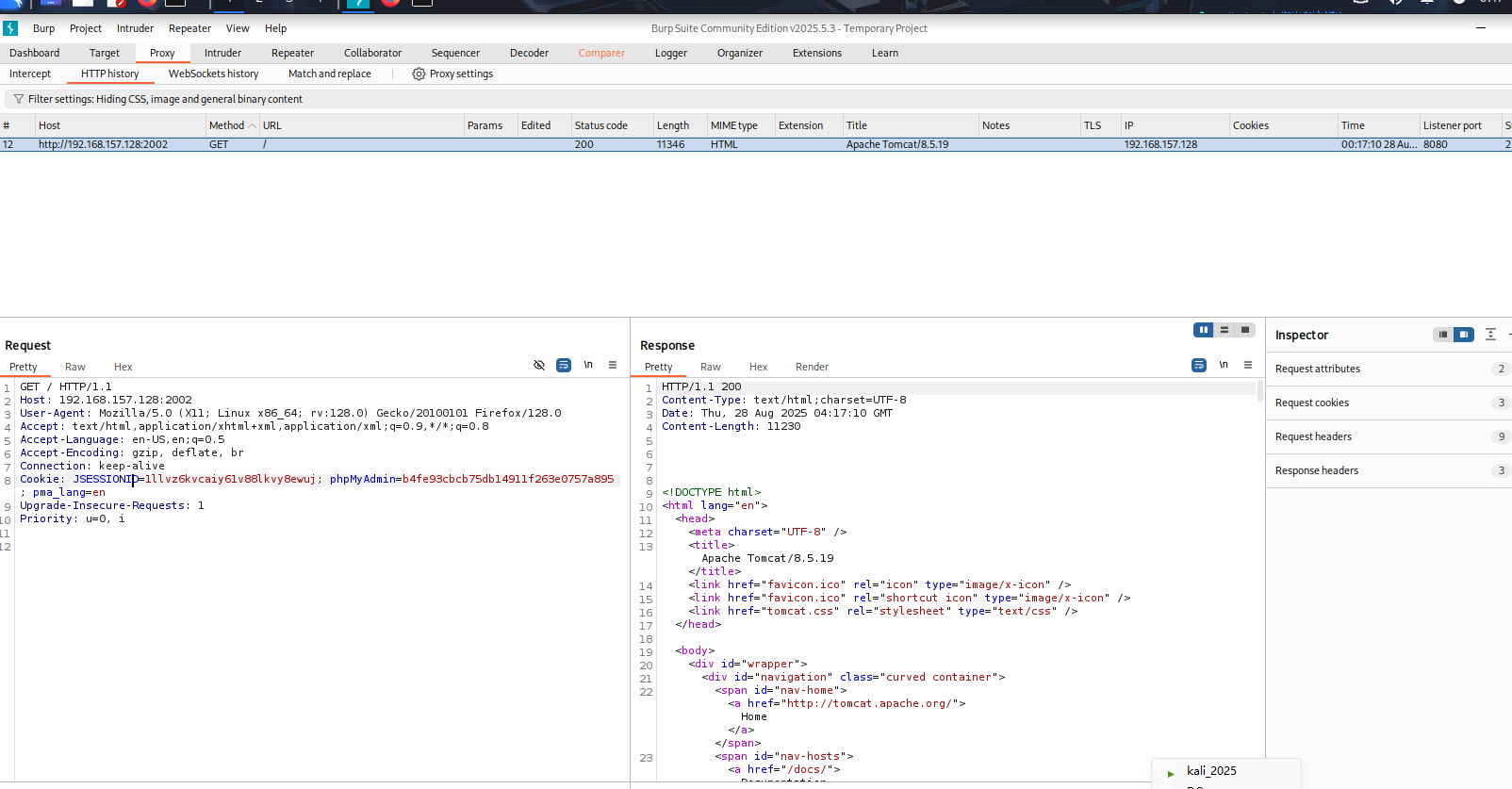
Task: Toggle word wrap in Request editor
Action: click(x=564, y=366)
